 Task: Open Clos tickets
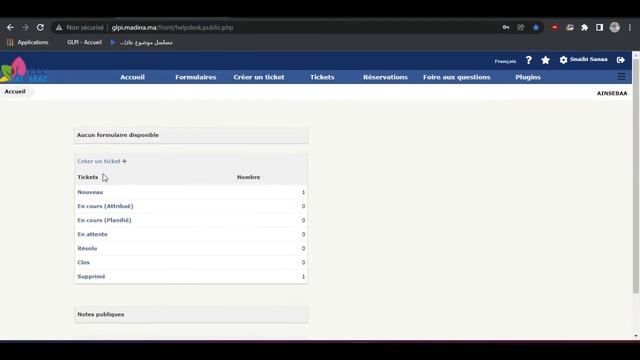point(83,262)
